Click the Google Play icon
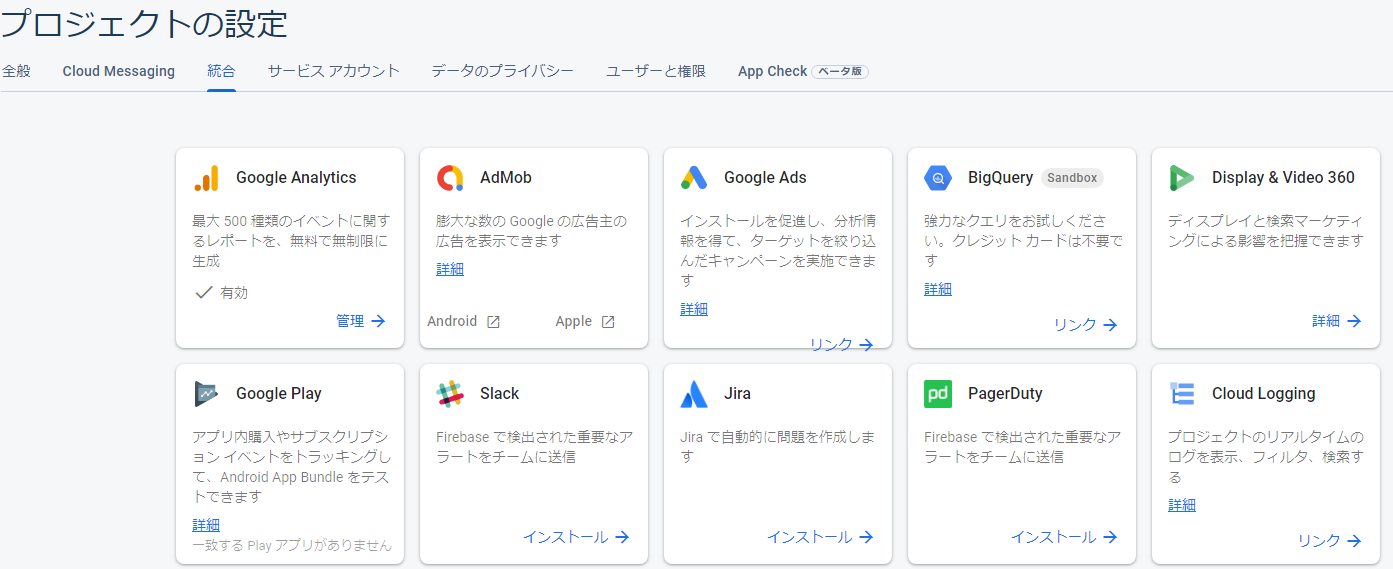Viewport: 1393px width, 569px height. 206,394
